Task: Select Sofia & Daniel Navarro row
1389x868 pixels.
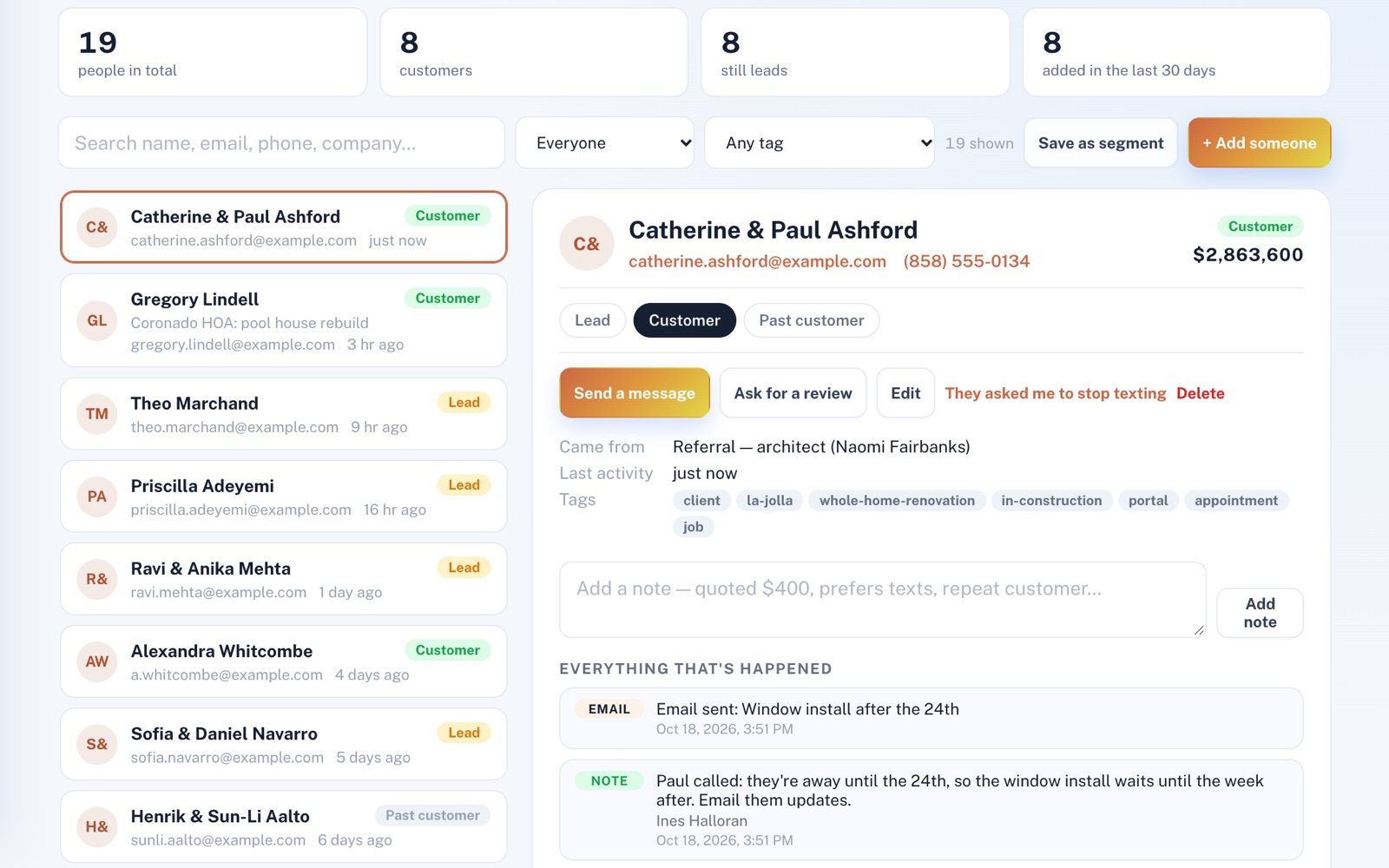Action: coord(284,744)
